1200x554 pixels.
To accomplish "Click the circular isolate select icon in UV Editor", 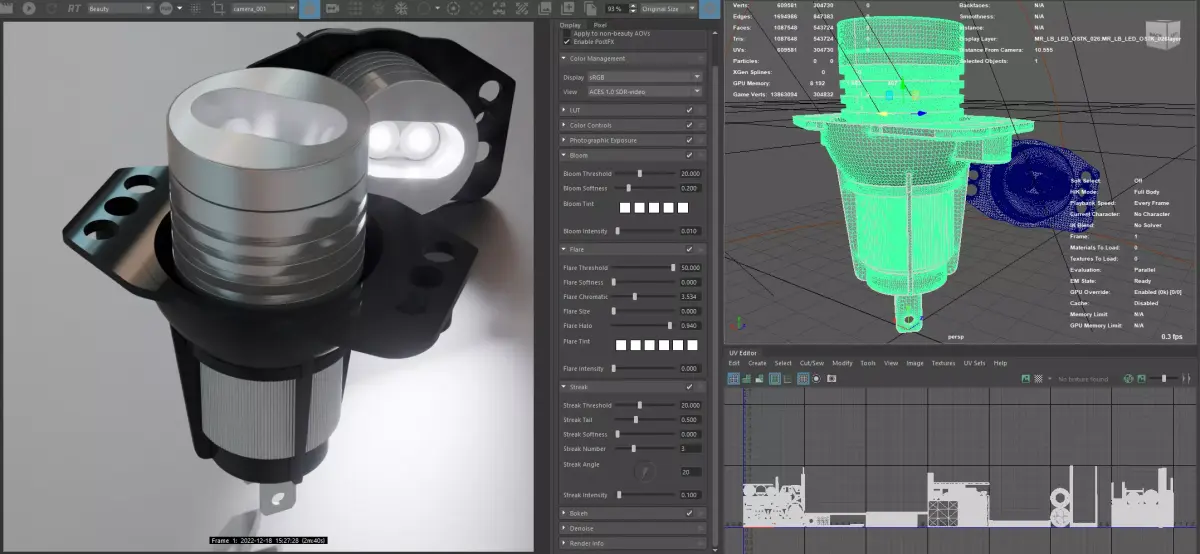I will point(817,379).
